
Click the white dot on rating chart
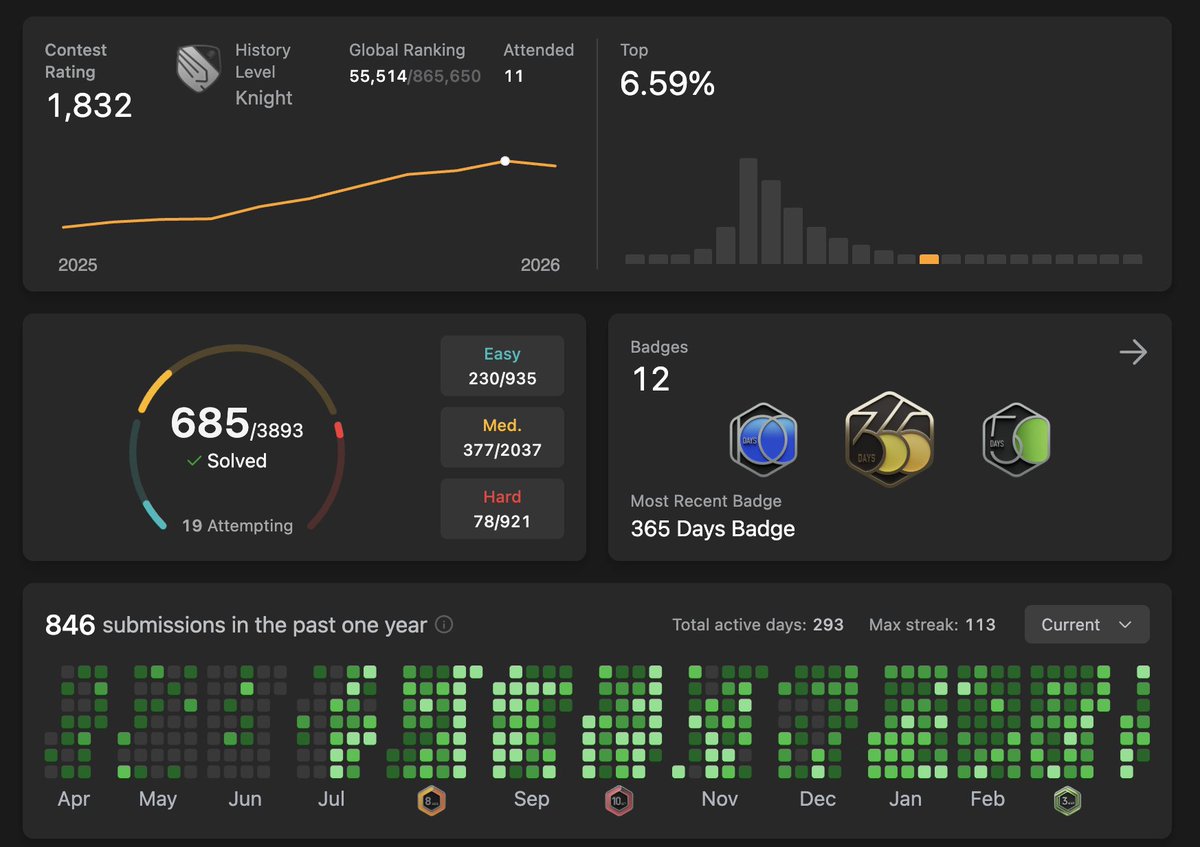click(x=505, y=160)
